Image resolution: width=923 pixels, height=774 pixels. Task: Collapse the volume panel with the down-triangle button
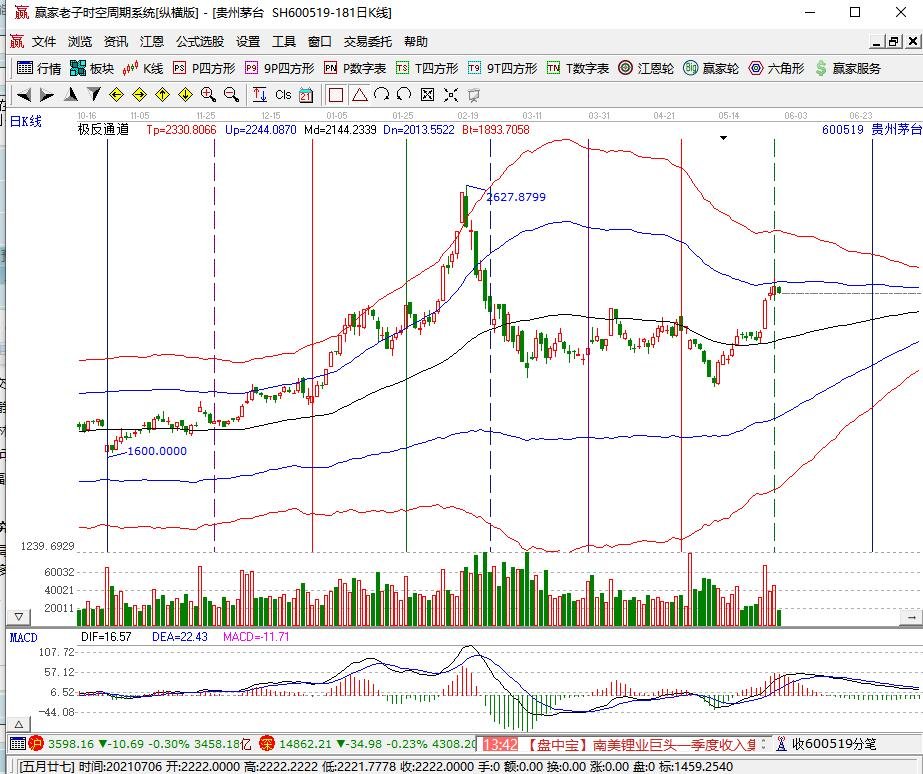point(18,617)
